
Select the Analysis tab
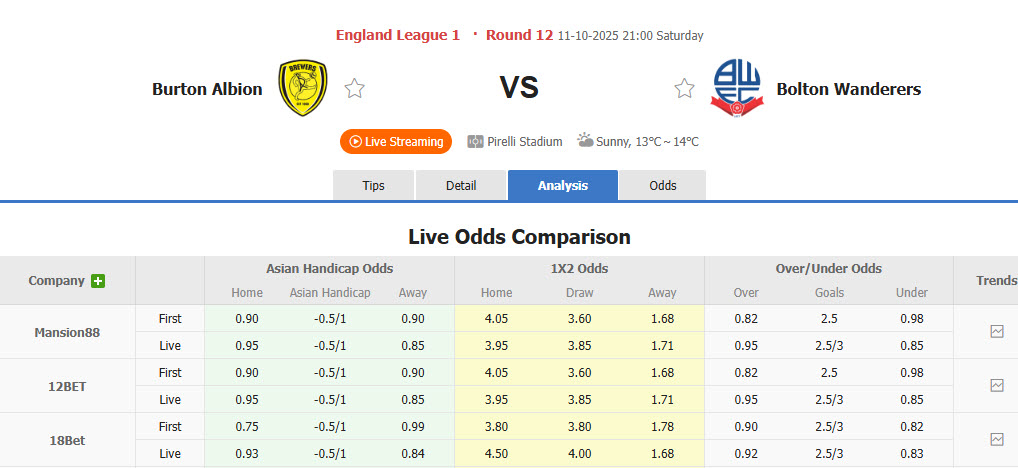(x=563, y=186)
